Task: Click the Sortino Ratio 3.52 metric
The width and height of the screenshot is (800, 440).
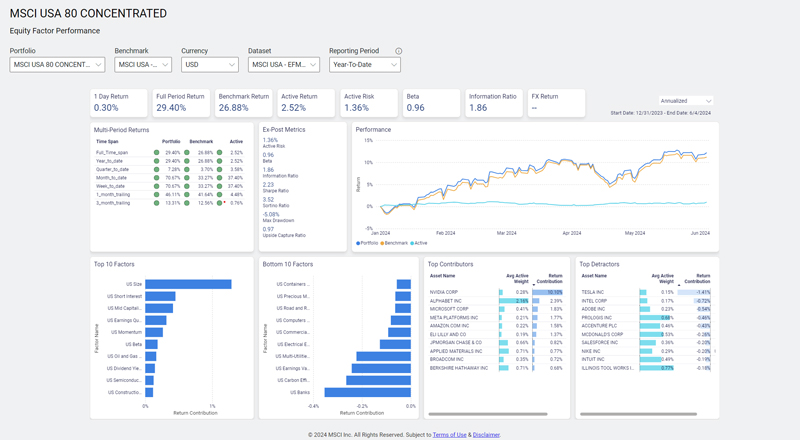Action: click(276, 203)
